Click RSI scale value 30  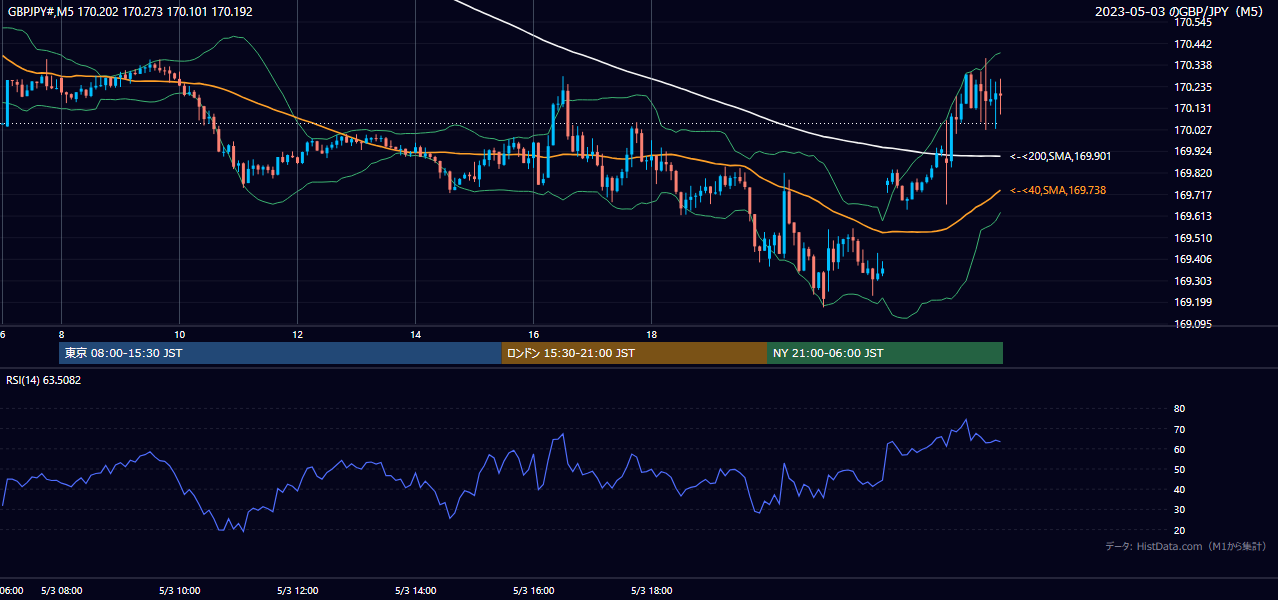click(1180, 510)
